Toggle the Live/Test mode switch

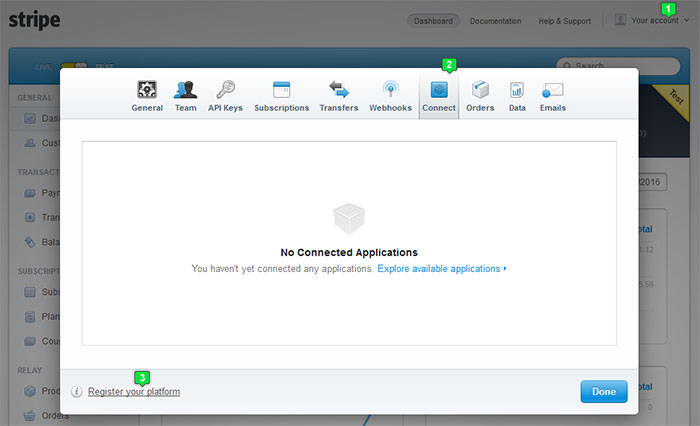74,66
